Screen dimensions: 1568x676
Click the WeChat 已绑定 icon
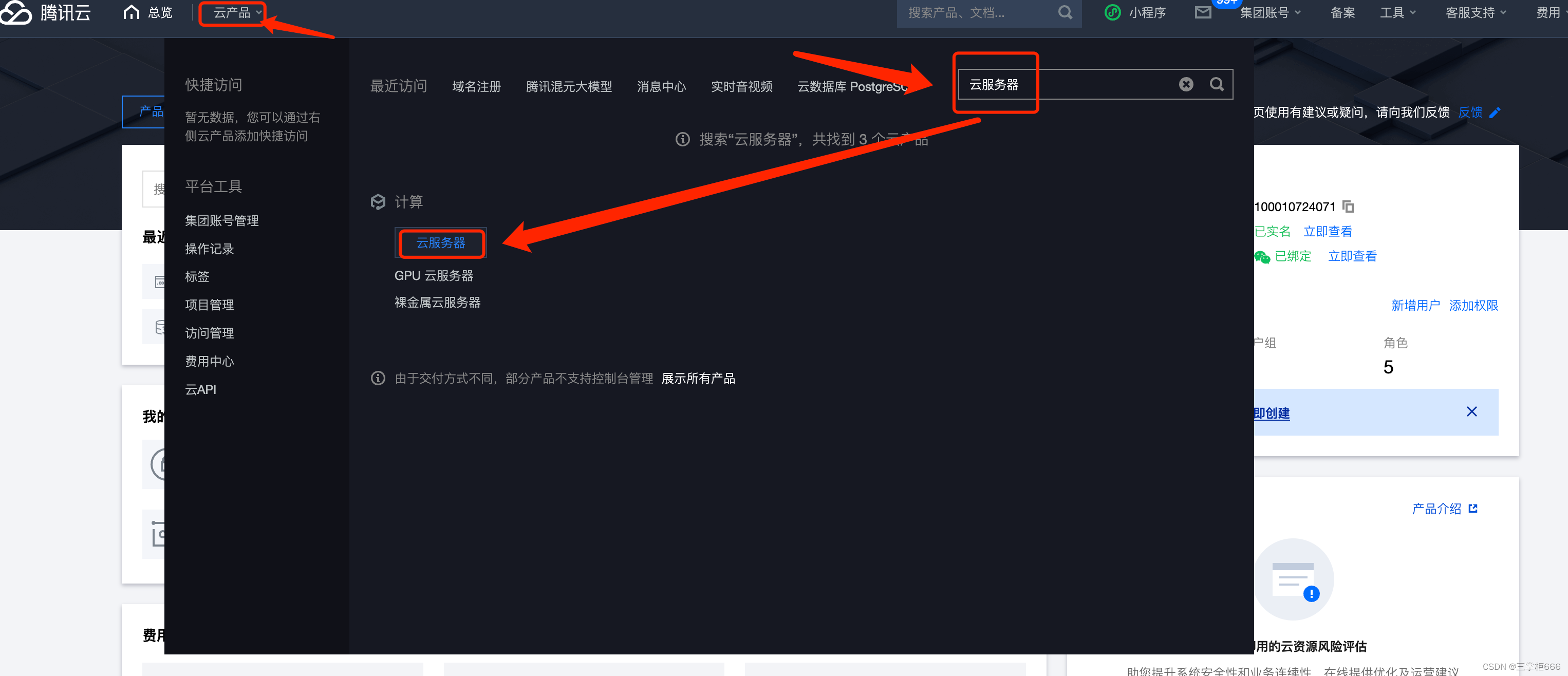[1262, 257]
